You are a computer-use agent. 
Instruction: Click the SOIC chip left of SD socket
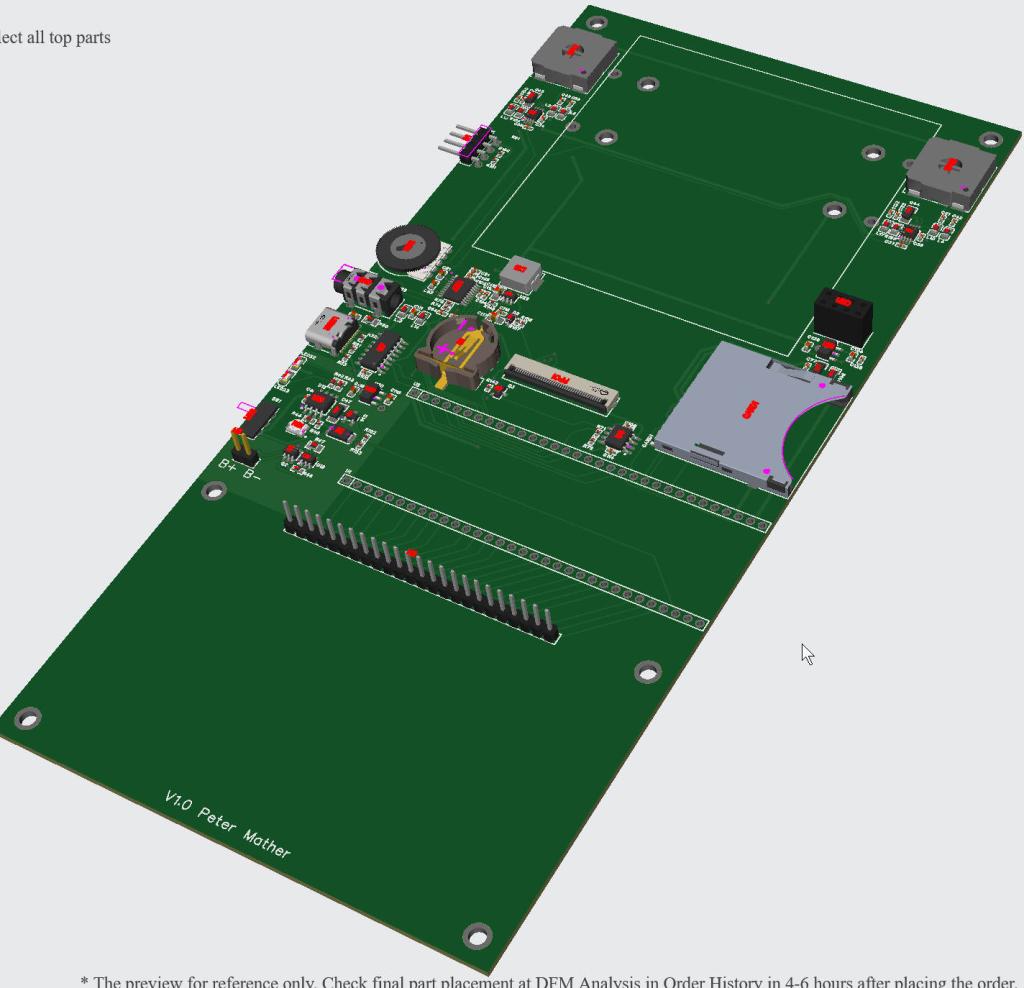[621, 436]
